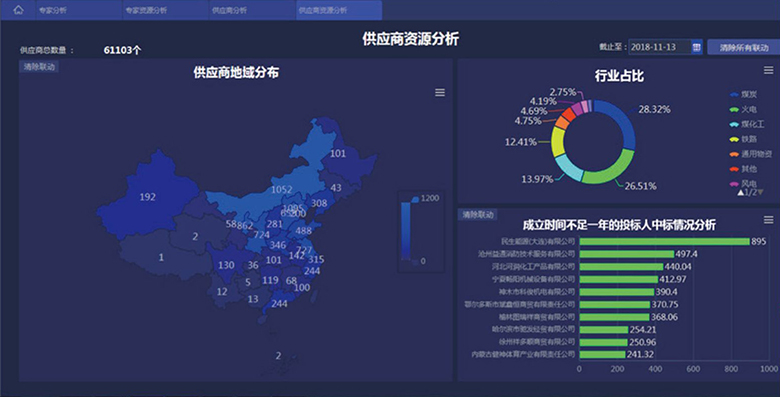The width and height of the screenshot is (780, 397).
Task: Go to next legend page arrow
Action: coord(760,193)
